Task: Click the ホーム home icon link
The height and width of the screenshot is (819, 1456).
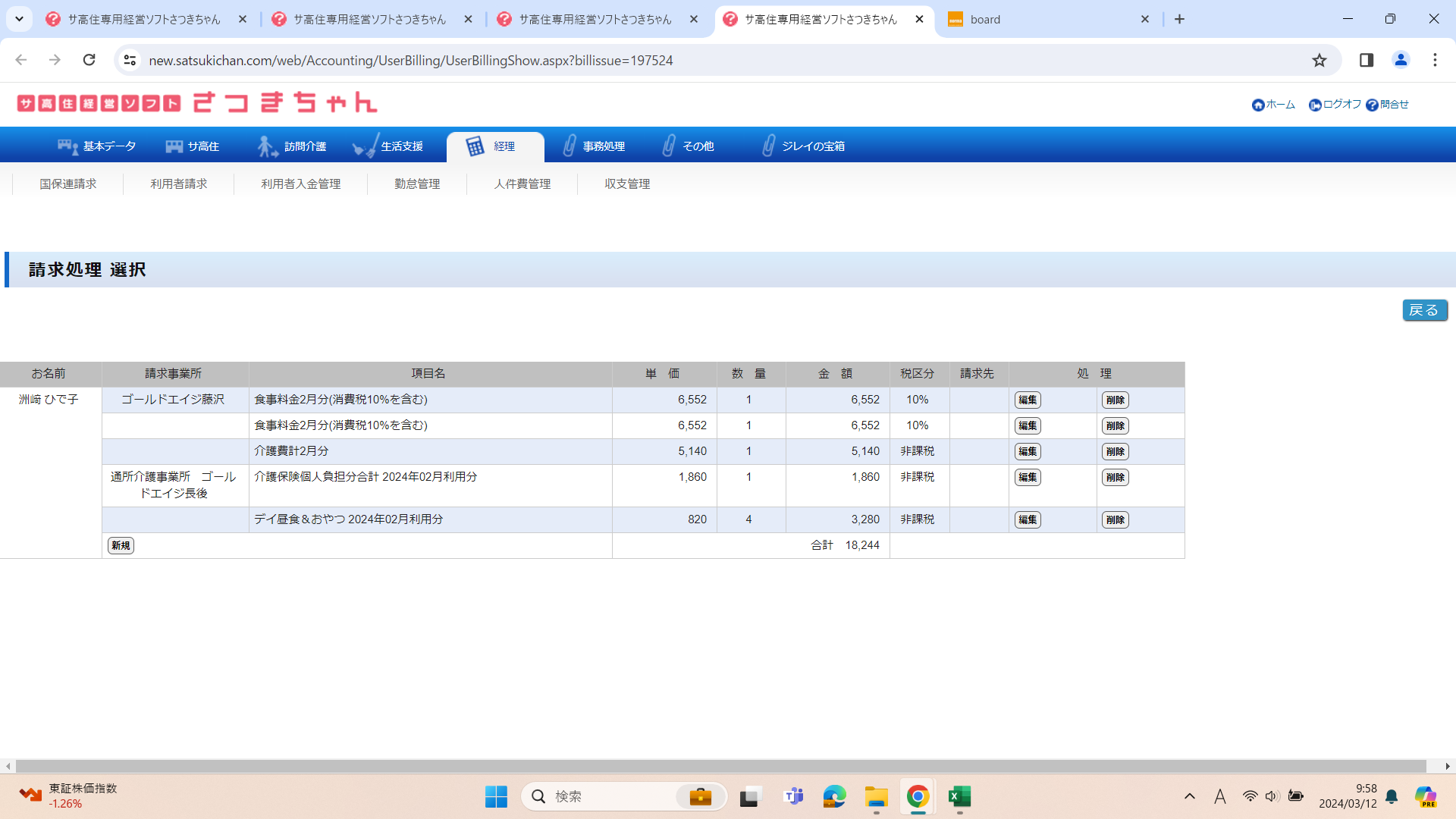Action: pyautogui.click(x=1259, y=105)
